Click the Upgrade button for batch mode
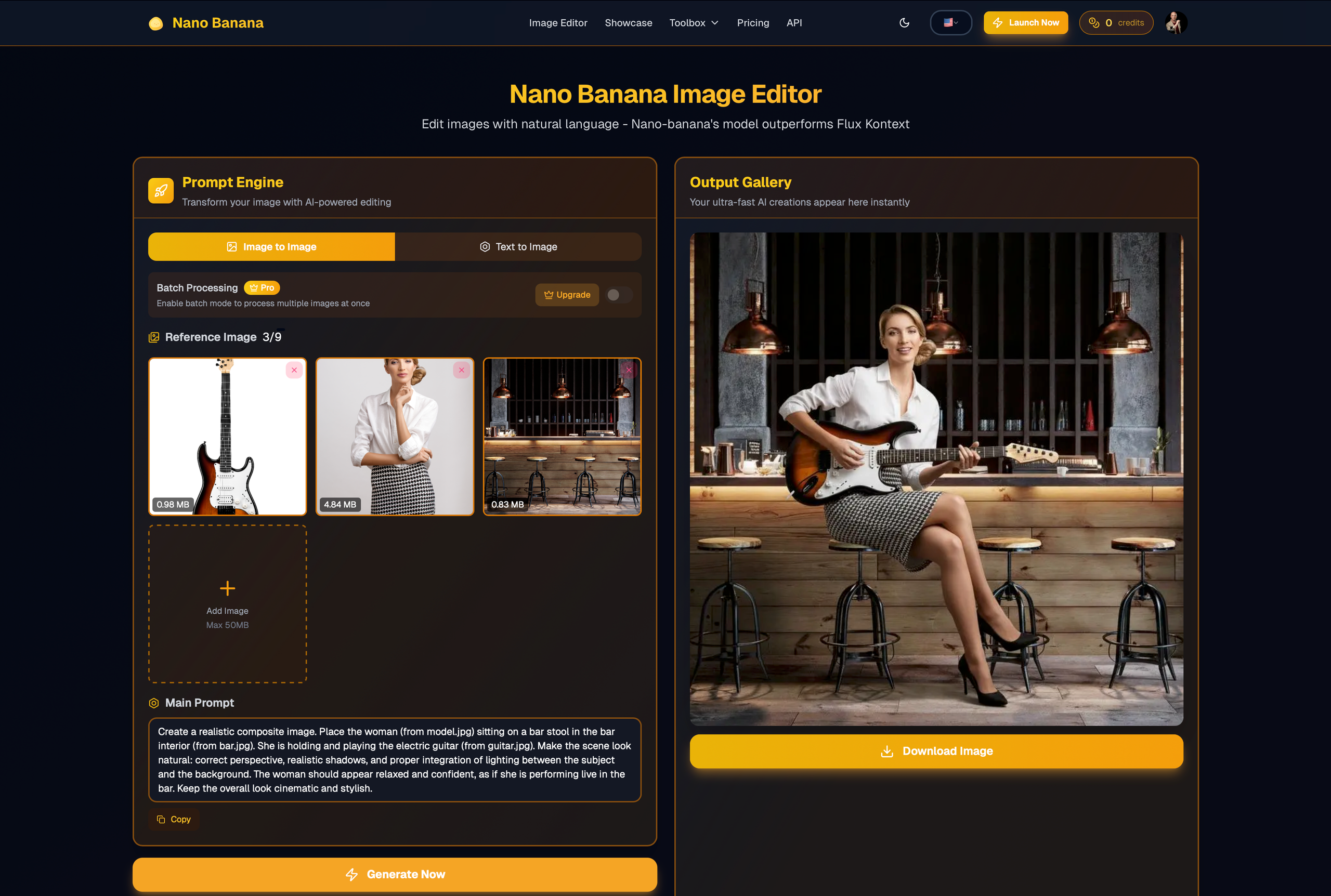The height and width of the screenshot is (896, 1331). coord(567,295)
